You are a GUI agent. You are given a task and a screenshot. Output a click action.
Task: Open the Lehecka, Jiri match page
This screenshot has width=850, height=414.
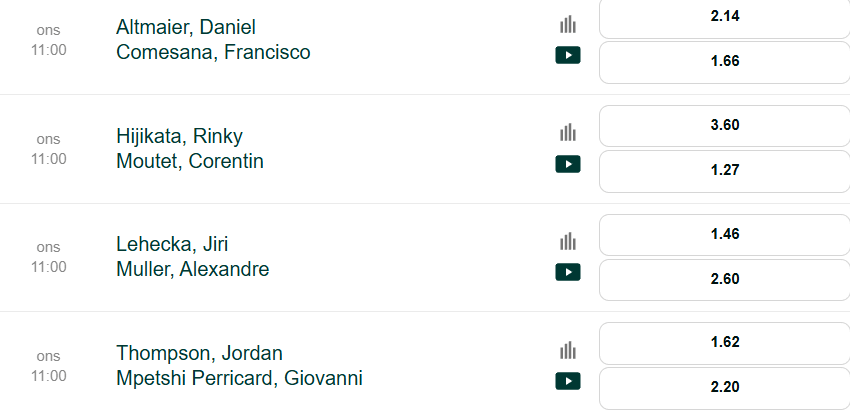(172, 244)
